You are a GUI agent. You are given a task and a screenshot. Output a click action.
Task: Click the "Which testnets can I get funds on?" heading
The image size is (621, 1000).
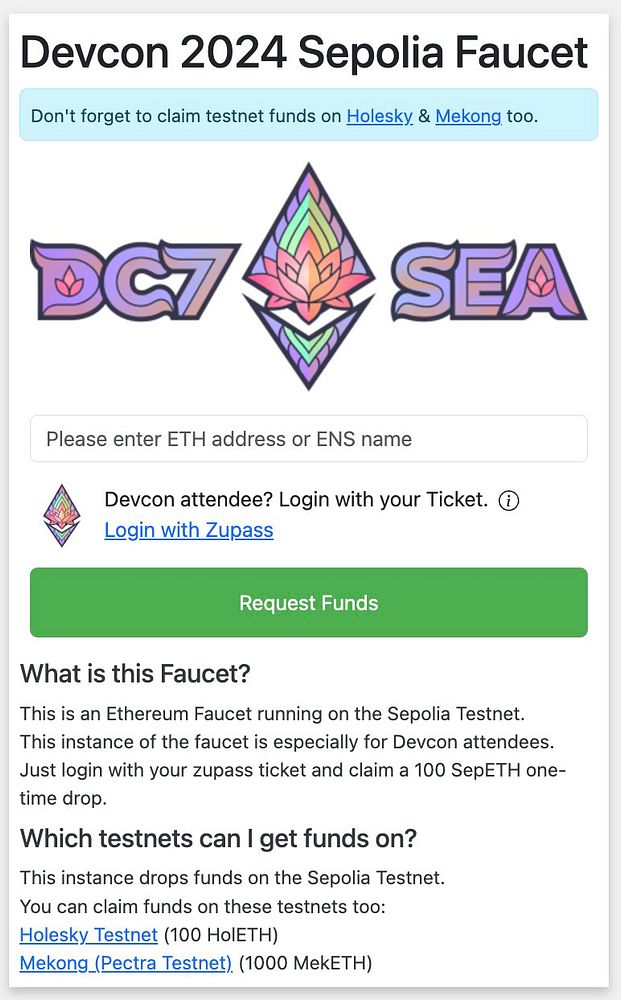point(218,838)
